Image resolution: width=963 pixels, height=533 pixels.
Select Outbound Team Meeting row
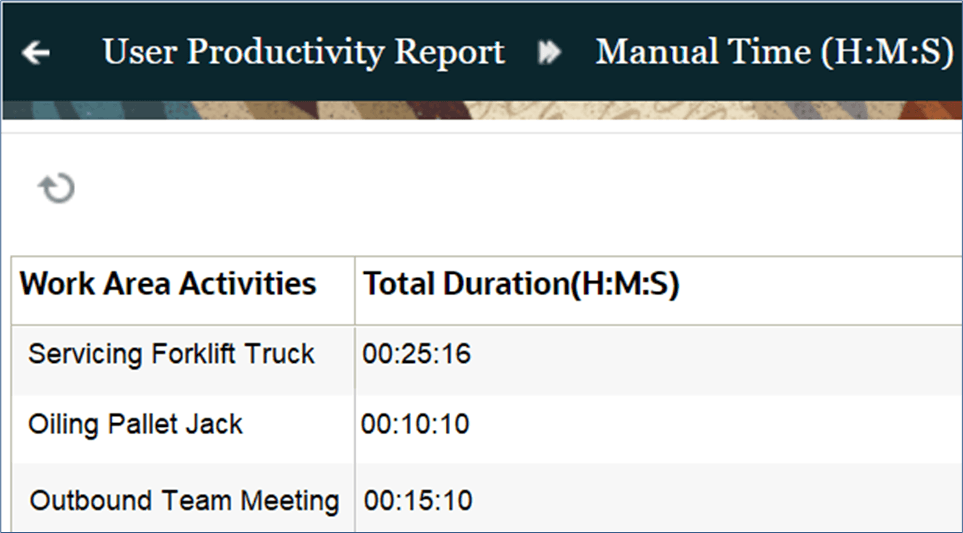(184, 499)
